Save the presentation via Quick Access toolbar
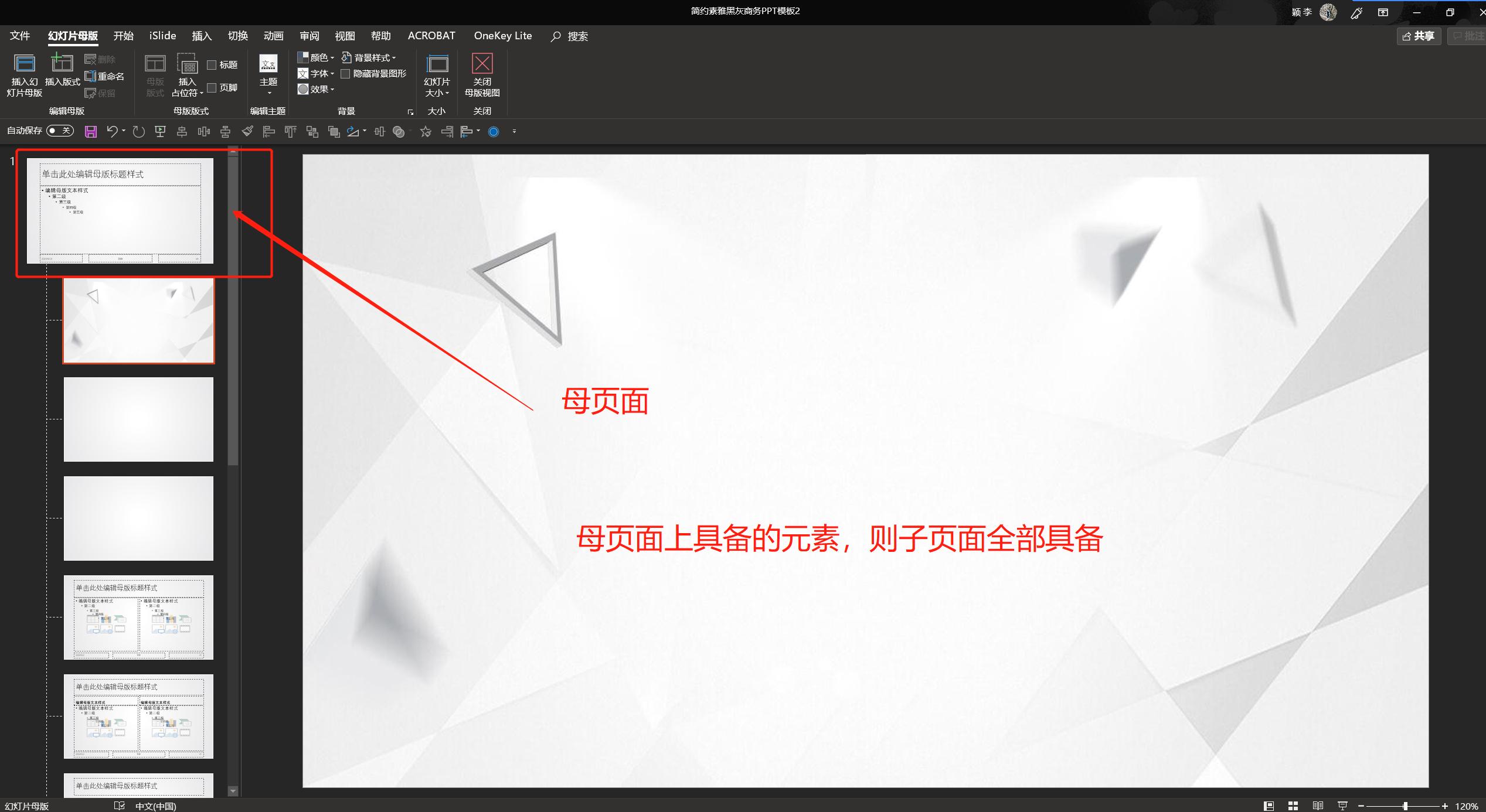The width and height of the screenshot is (1486, 812). tap(90, 131)
